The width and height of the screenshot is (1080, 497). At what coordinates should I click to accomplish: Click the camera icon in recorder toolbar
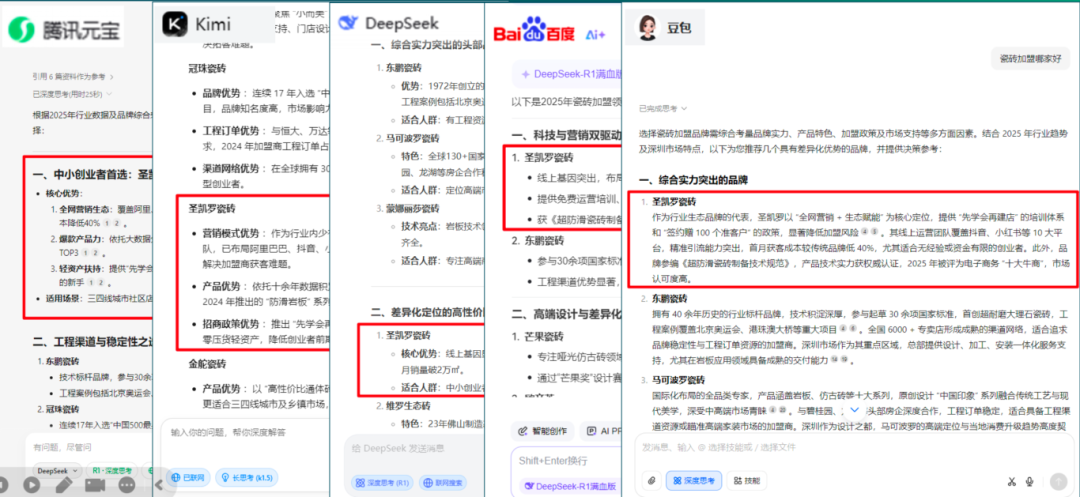pos(94,485)
